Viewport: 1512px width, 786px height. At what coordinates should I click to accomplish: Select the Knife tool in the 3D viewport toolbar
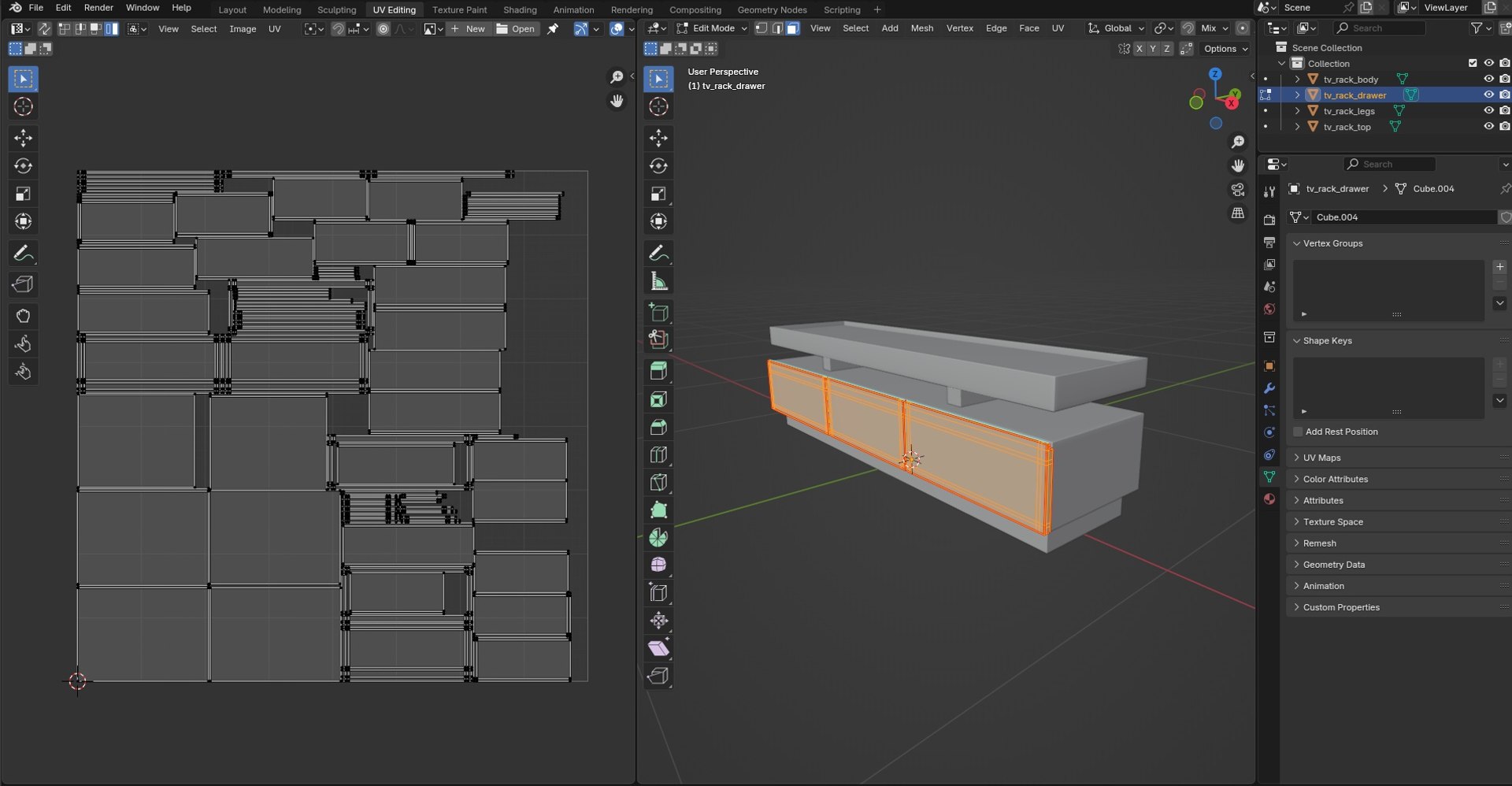click(658, 483)
